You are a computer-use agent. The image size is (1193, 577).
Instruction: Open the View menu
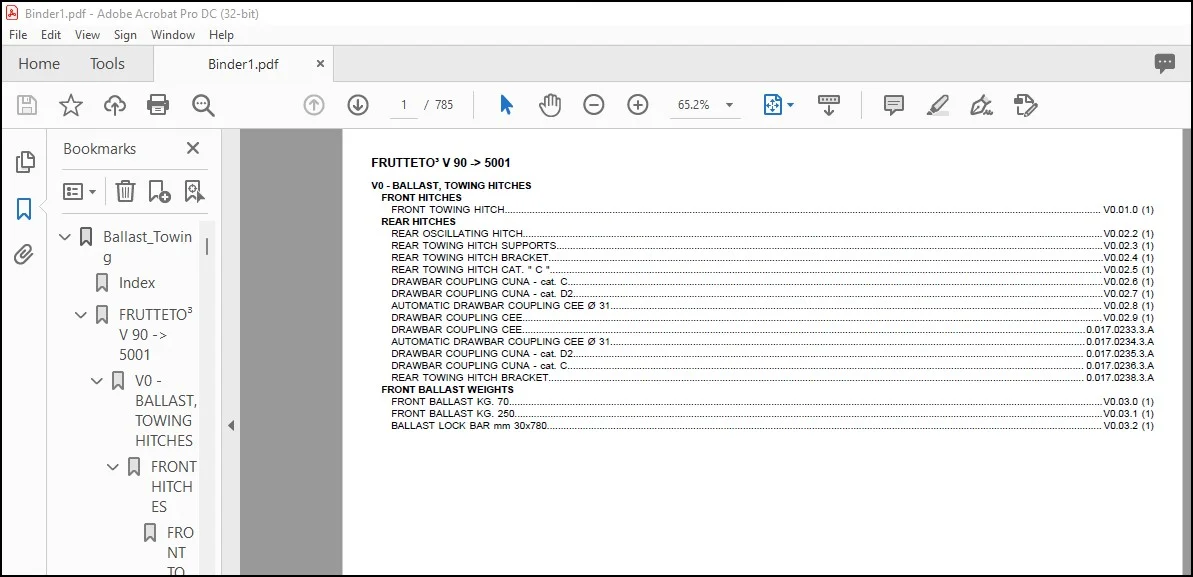click(87, 35)
